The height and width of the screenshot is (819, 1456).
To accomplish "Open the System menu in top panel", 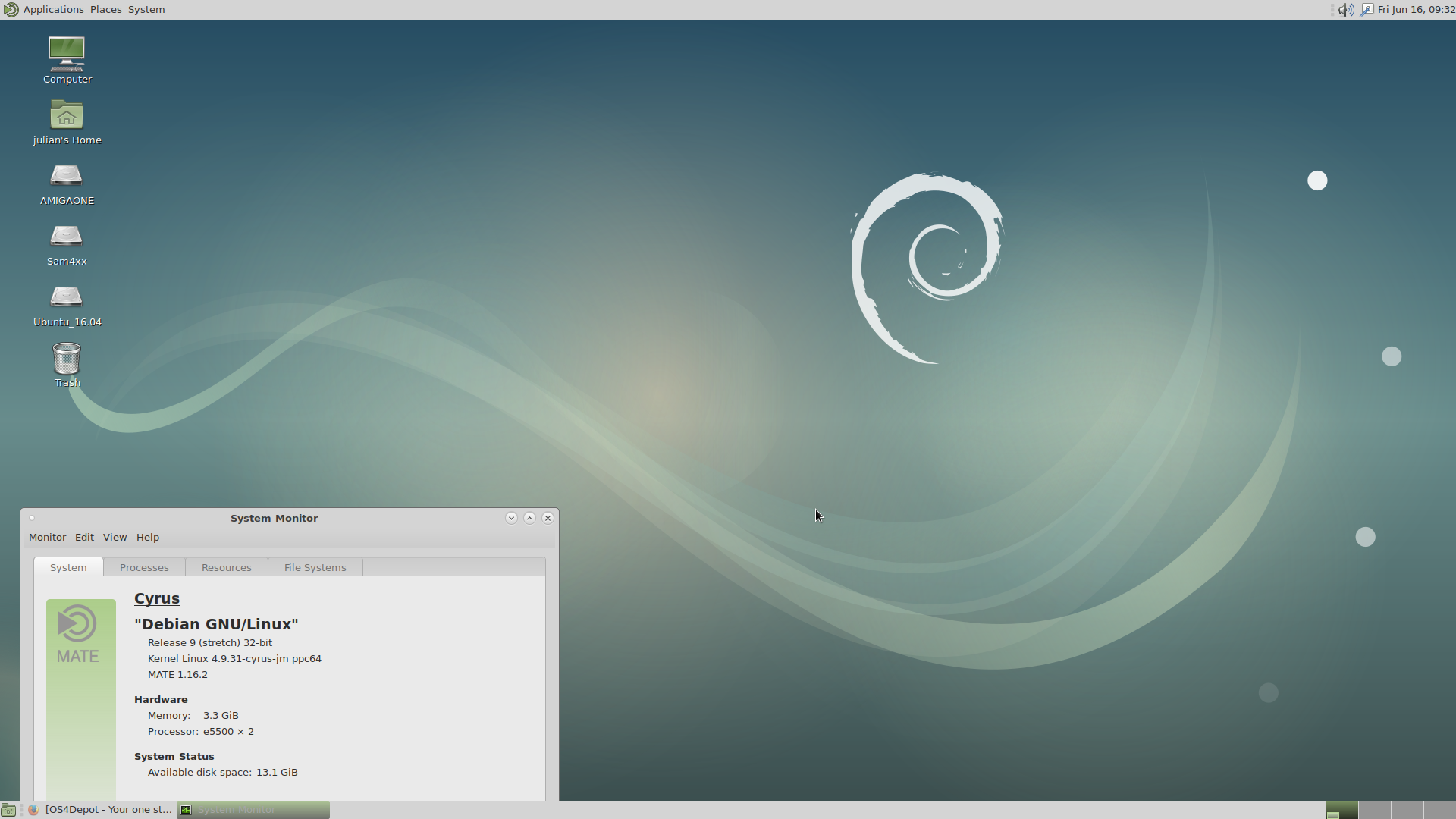I will (146, 10).
